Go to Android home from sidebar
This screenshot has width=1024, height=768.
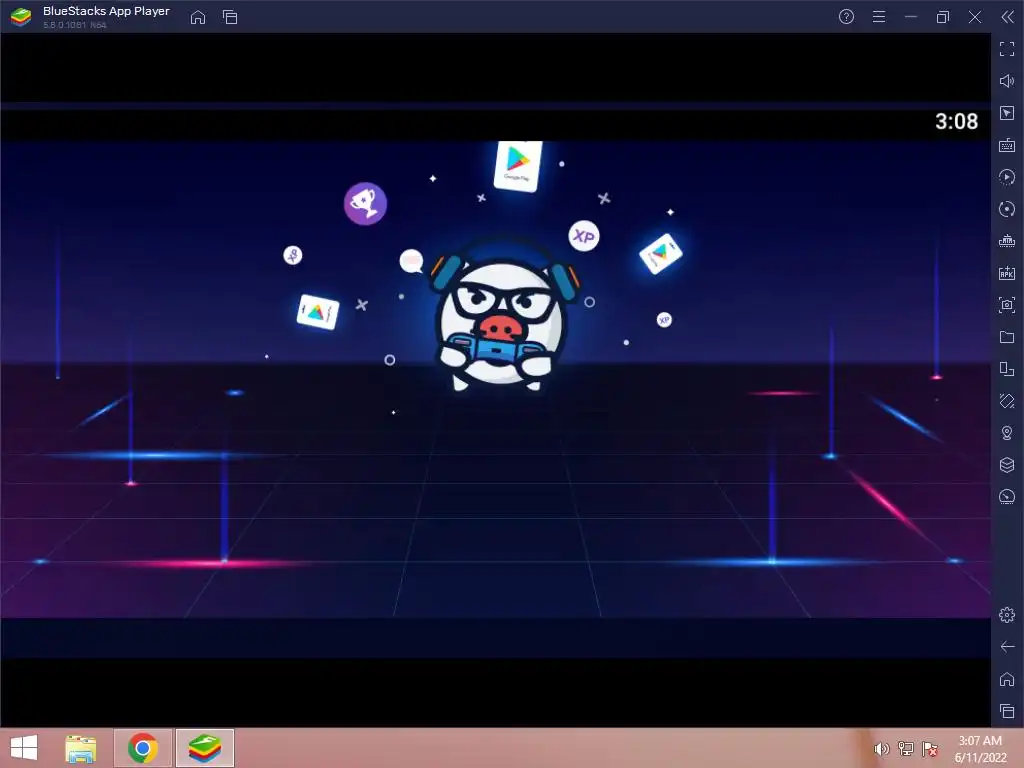[x=1006, y=679]
